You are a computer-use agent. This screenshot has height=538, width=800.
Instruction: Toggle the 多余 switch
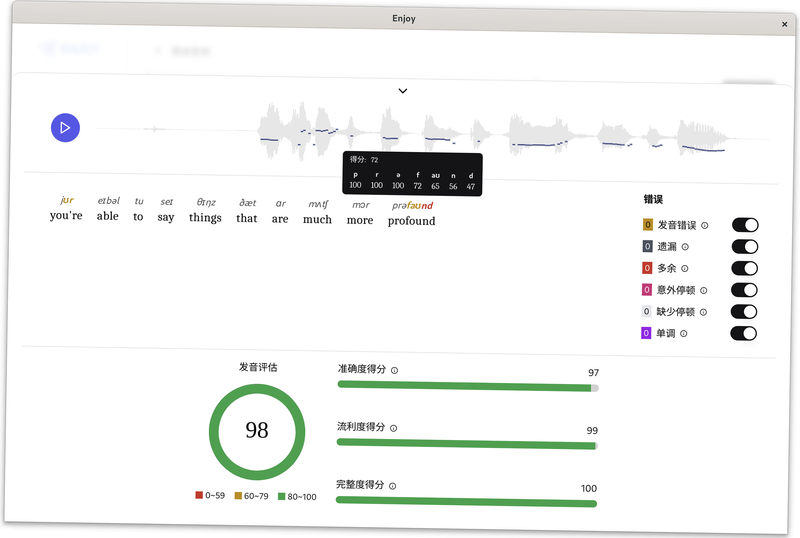point(744,268)
